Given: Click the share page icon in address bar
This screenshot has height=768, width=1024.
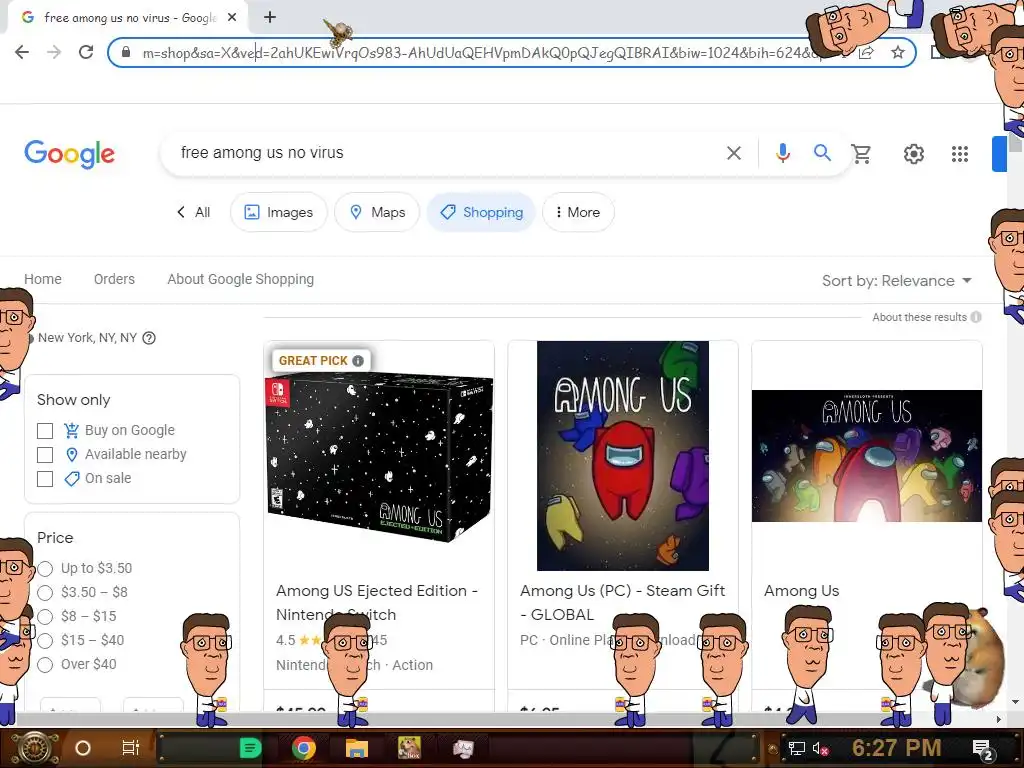Looking at the screenshot, I should [867, 52].
